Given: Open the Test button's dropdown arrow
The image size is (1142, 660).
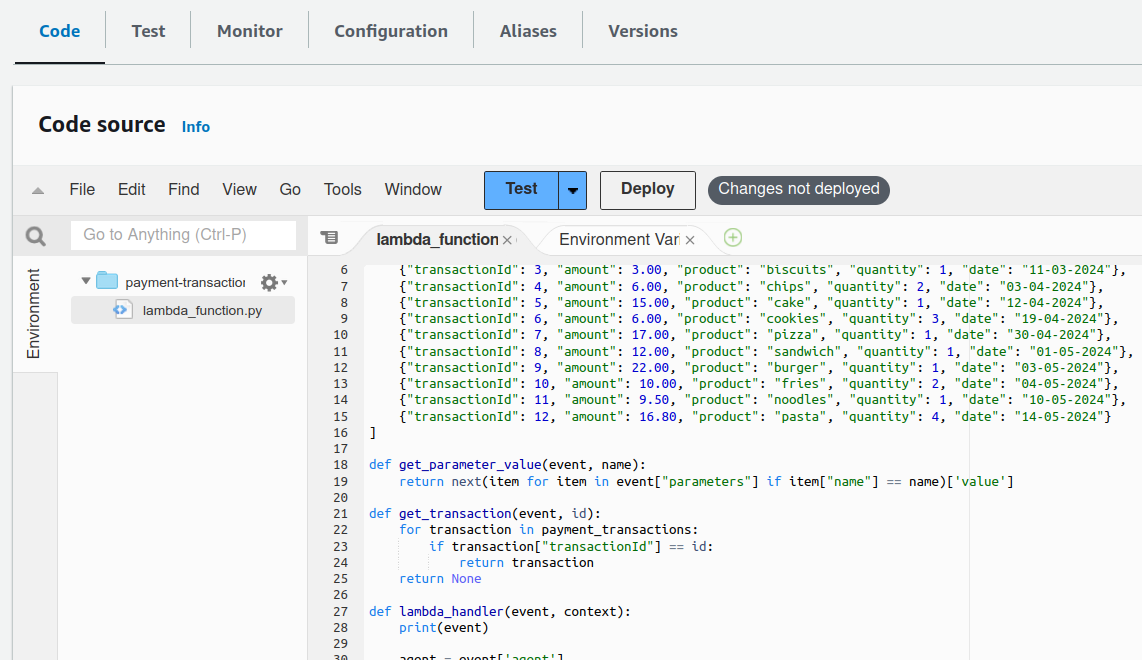Looking at the screenshot, I should [572, 189].
